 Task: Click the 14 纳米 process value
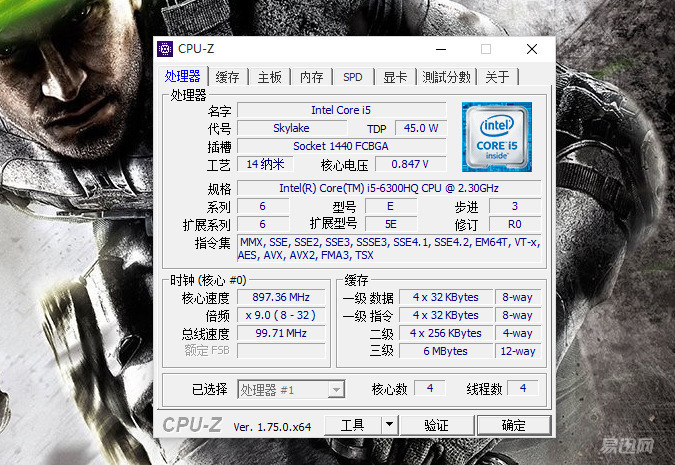pos(265,164)
